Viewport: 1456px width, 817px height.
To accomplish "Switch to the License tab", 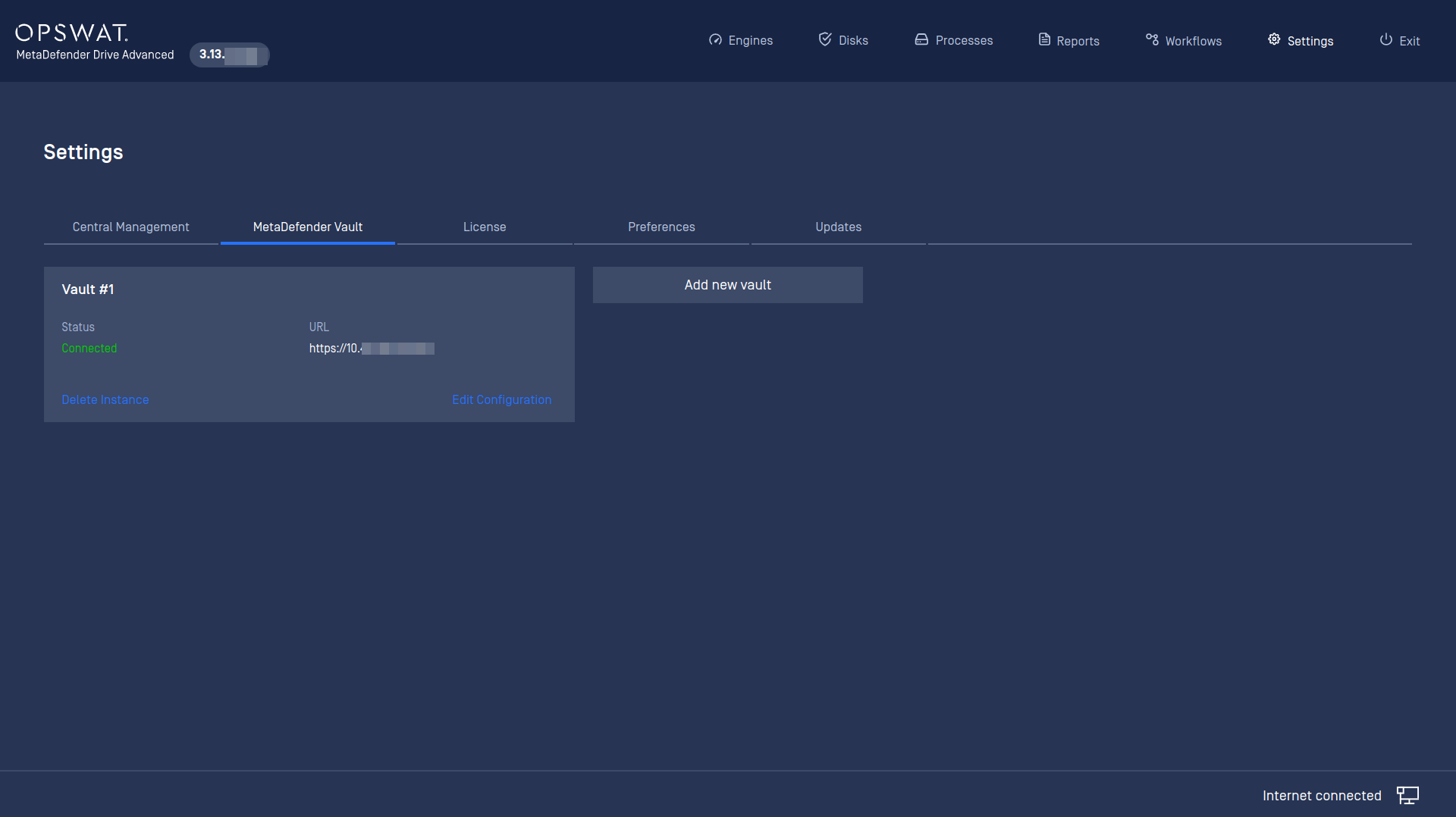I will 485,227.
